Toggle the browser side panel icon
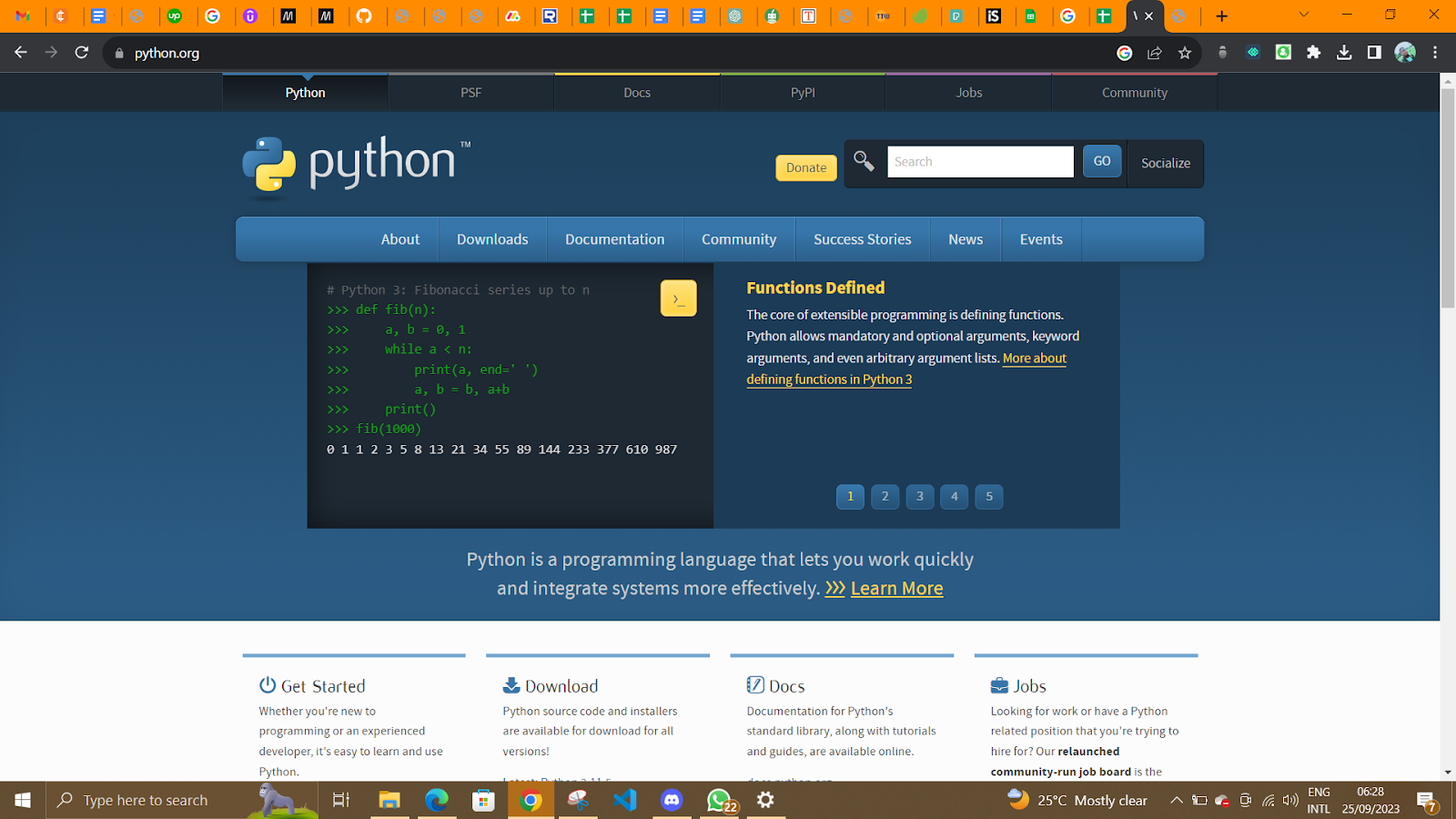This screenshot has height=819, width=1456. (x=1374, y=53)
